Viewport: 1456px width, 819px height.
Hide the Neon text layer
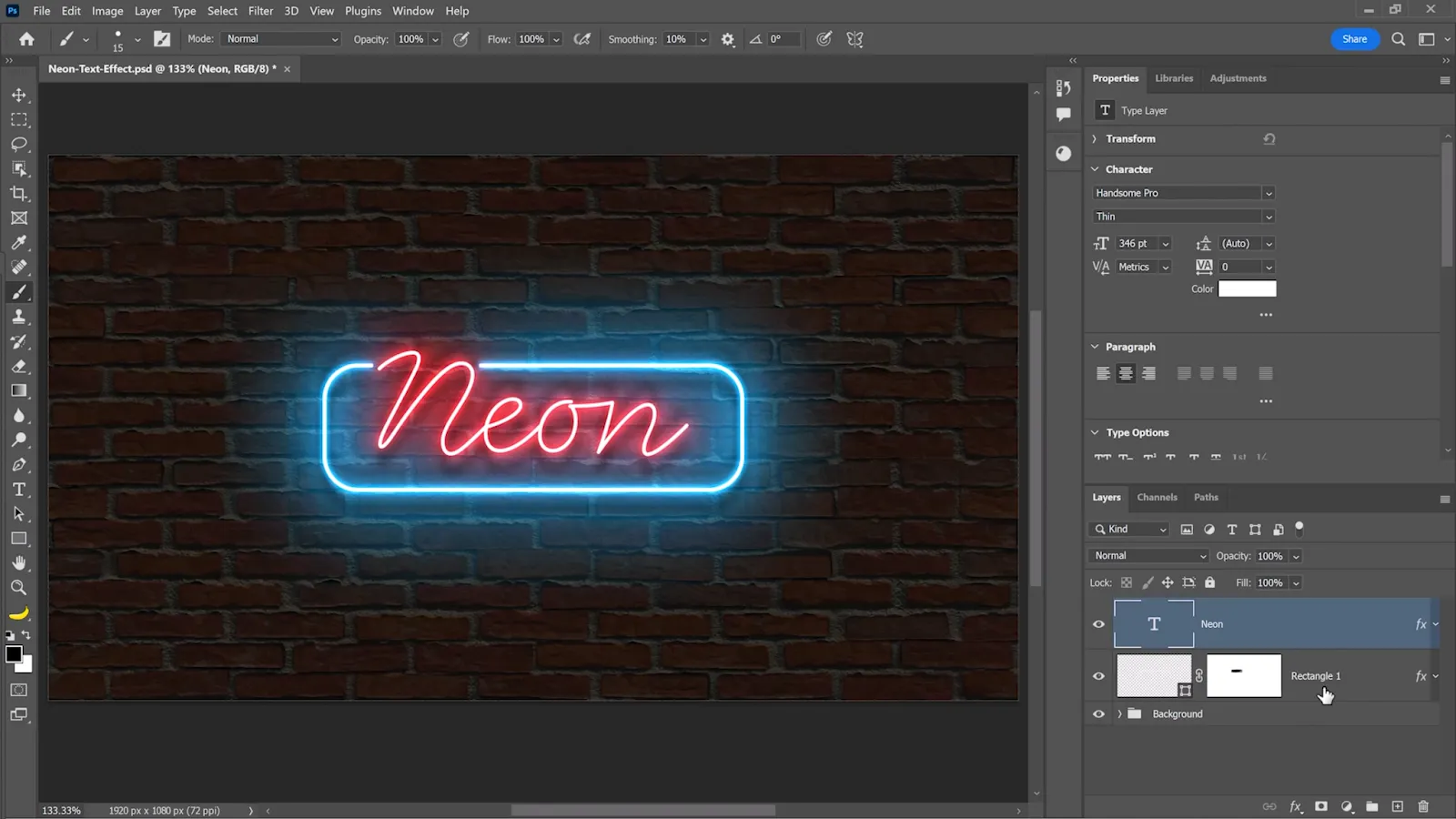coord(1098,624)
